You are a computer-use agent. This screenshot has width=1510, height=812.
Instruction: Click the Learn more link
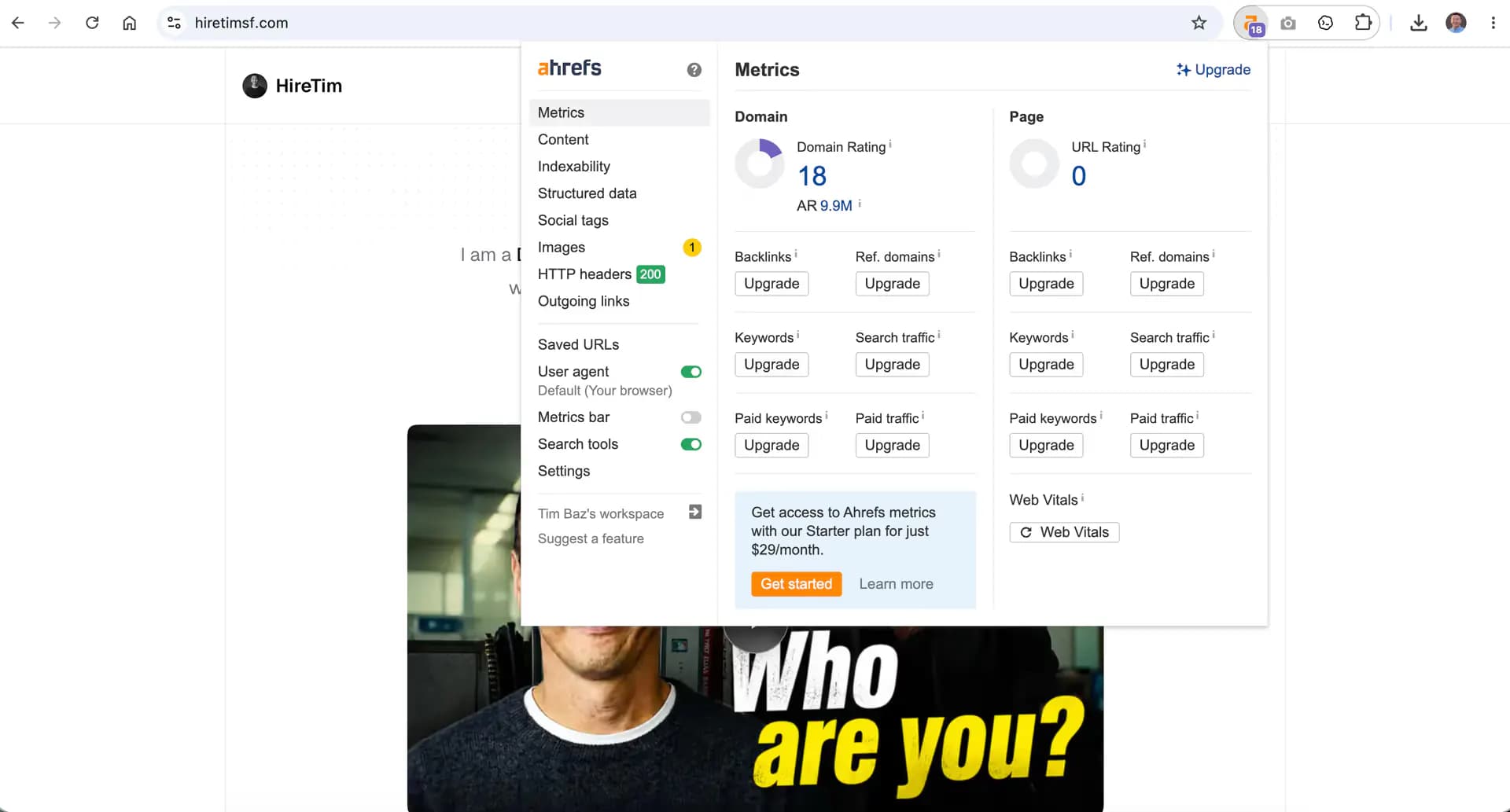click(896, 584)
